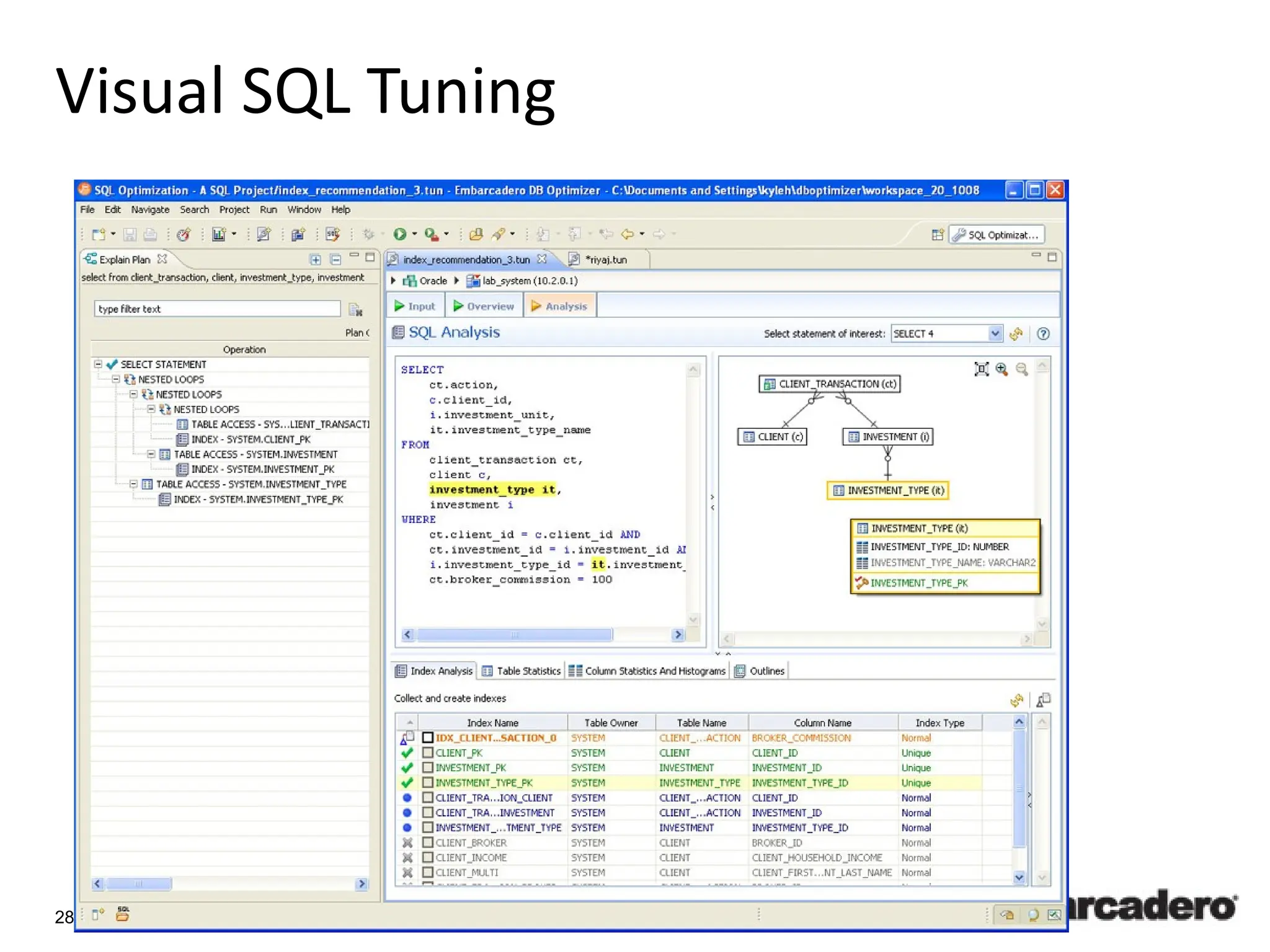Open the Project menu
Image resolution: width=1270 pixels, height=952 pixels.
[234, 209]
